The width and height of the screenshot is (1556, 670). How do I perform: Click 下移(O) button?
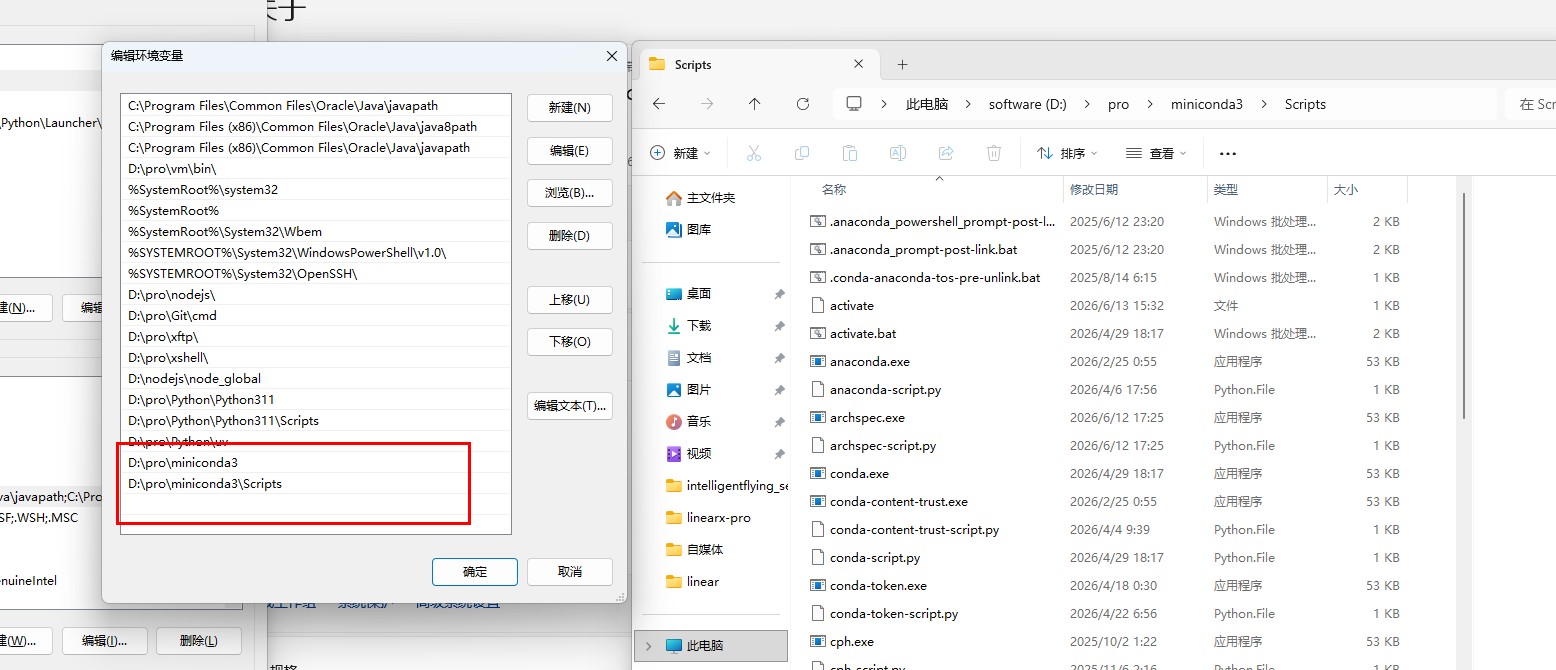coord(569,342)
